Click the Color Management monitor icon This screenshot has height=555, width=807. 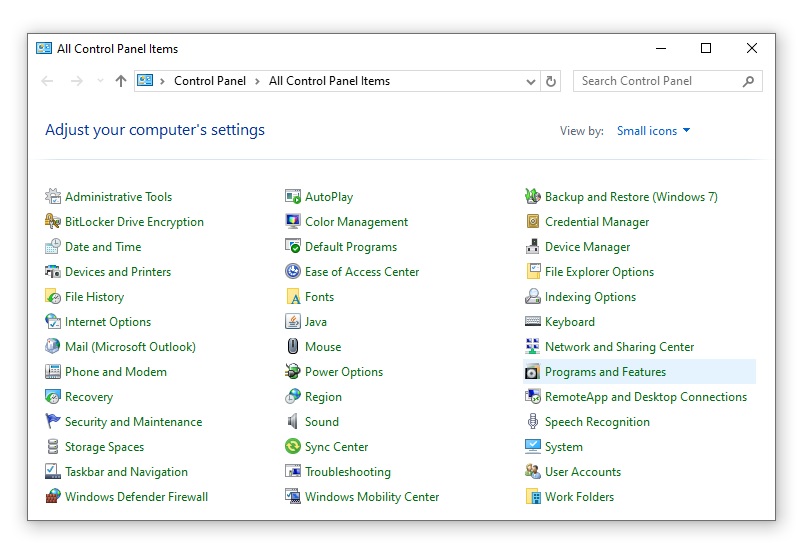(x=293, y=221)
